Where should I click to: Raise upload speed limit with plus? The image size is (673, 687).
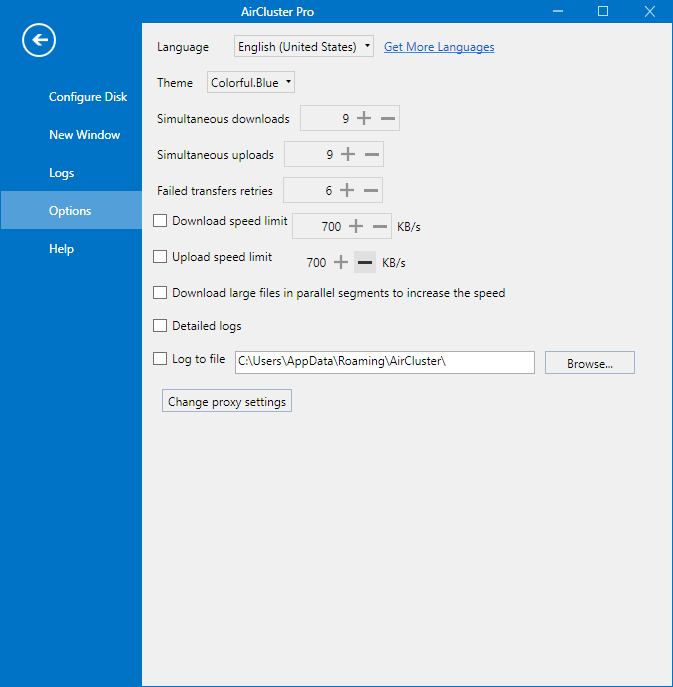[341, 262]
